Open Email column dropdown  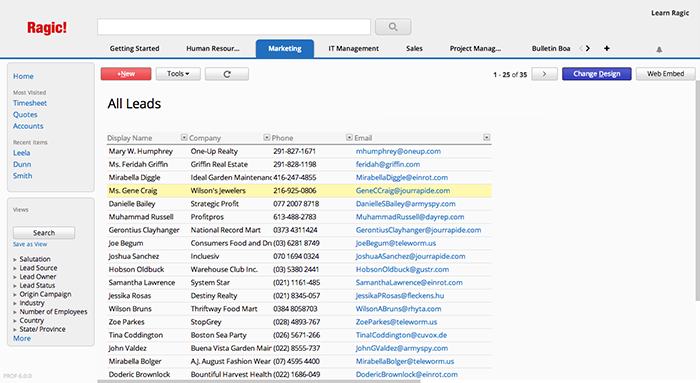487,137
